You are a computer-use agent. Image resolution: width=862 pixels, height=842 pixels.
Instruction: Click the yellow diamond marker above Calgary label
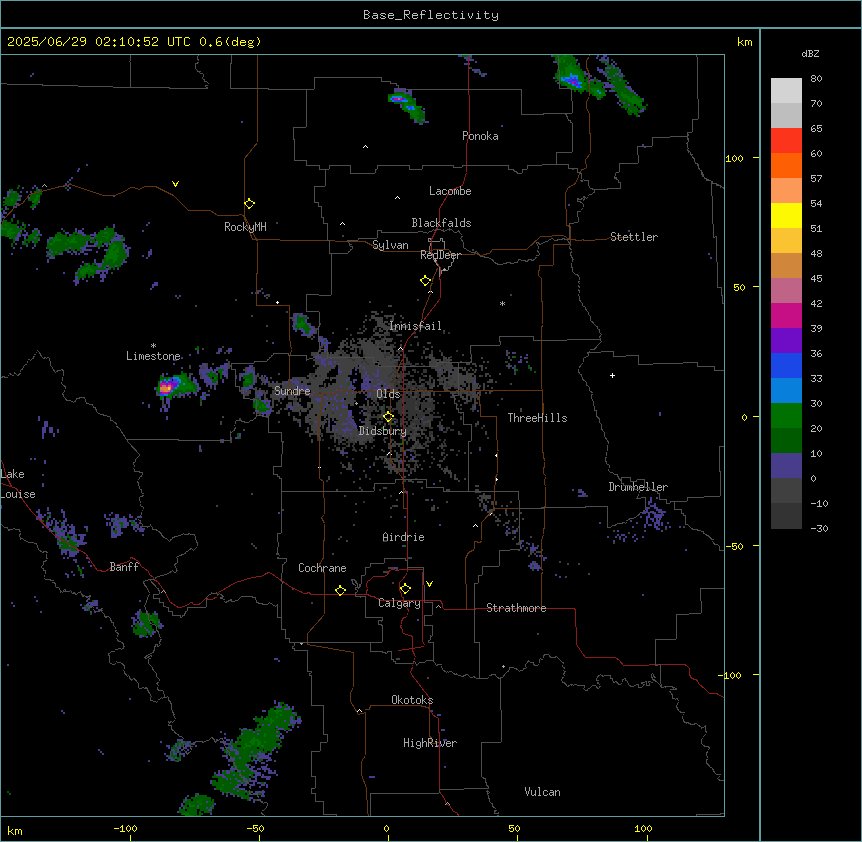pos(405,589)
